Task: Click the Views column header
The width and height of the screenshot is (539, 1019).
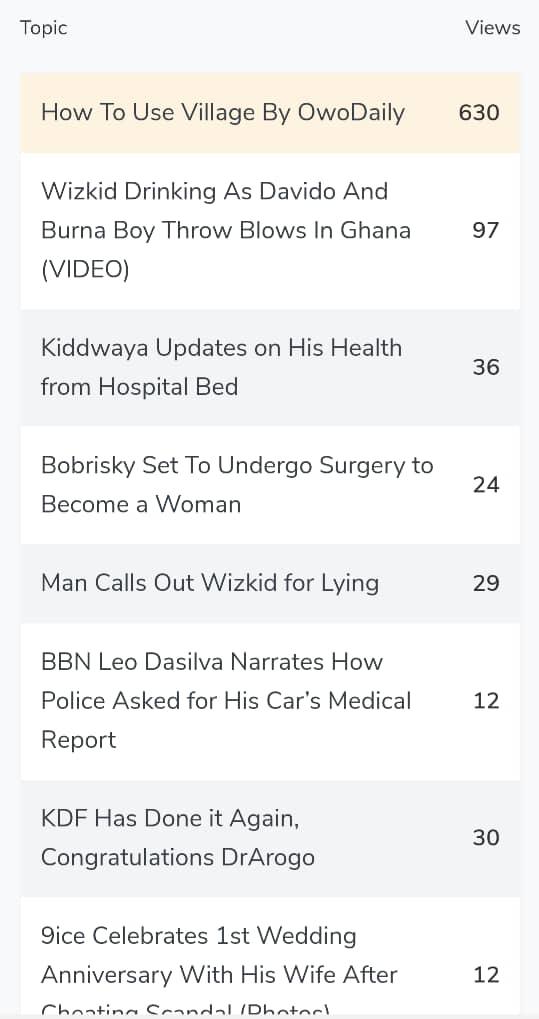Action: click(493, 28)
